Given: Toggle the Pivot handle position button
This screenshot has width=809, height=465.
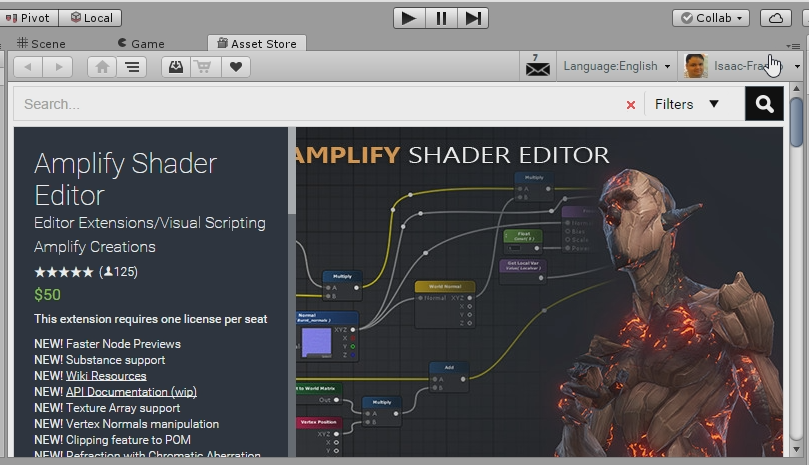Looking at the screenshot, I should pyautogui.click(x=29, y=18).
